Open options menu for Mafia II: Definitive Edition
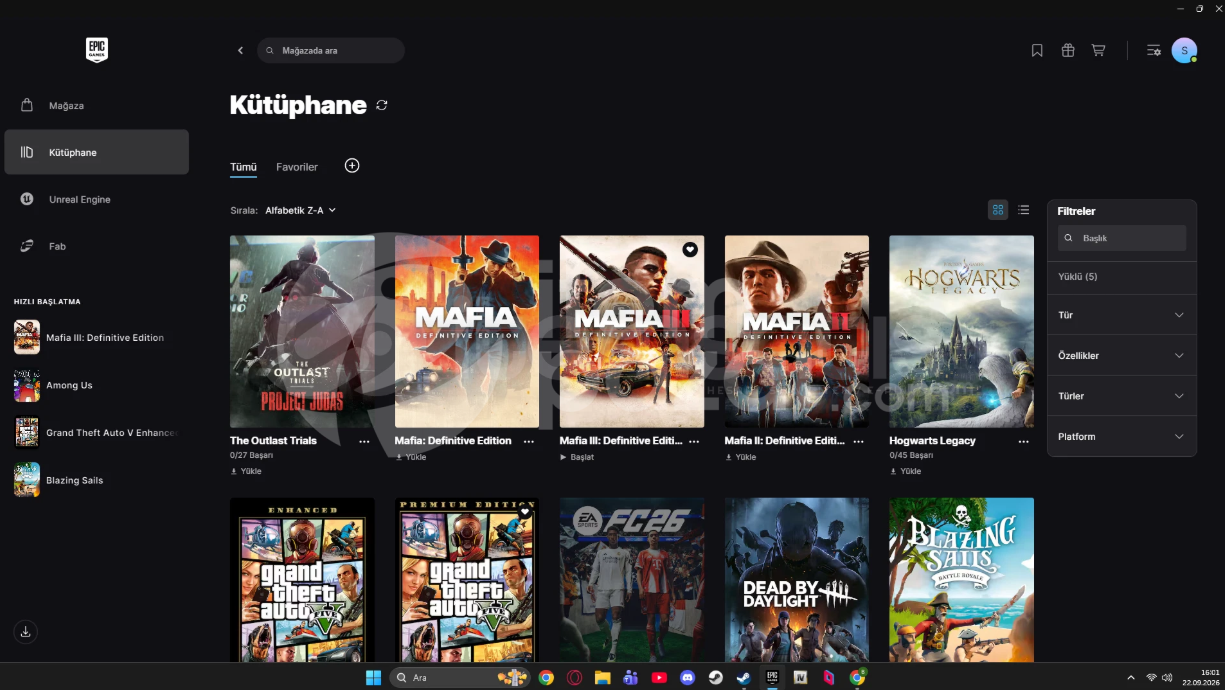The height and width of the screenshot is (690, 1225). point(859,441)
